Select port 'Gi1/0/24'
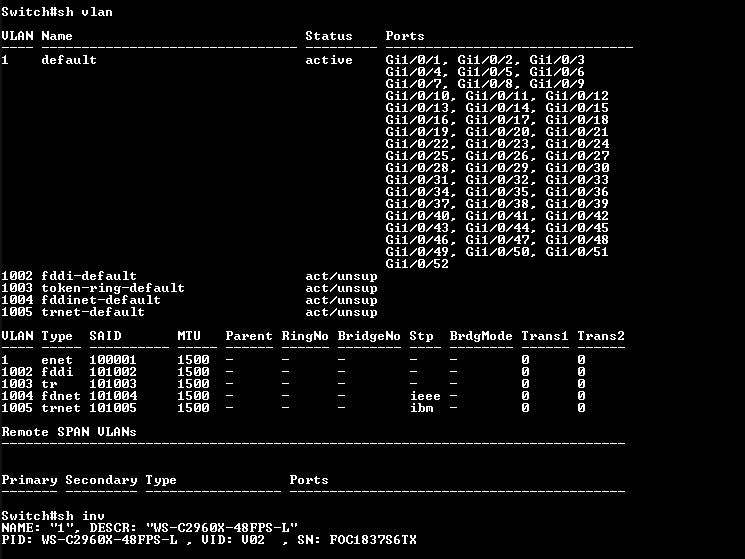Viewport: 745px width, 559px height. point(577,144)
